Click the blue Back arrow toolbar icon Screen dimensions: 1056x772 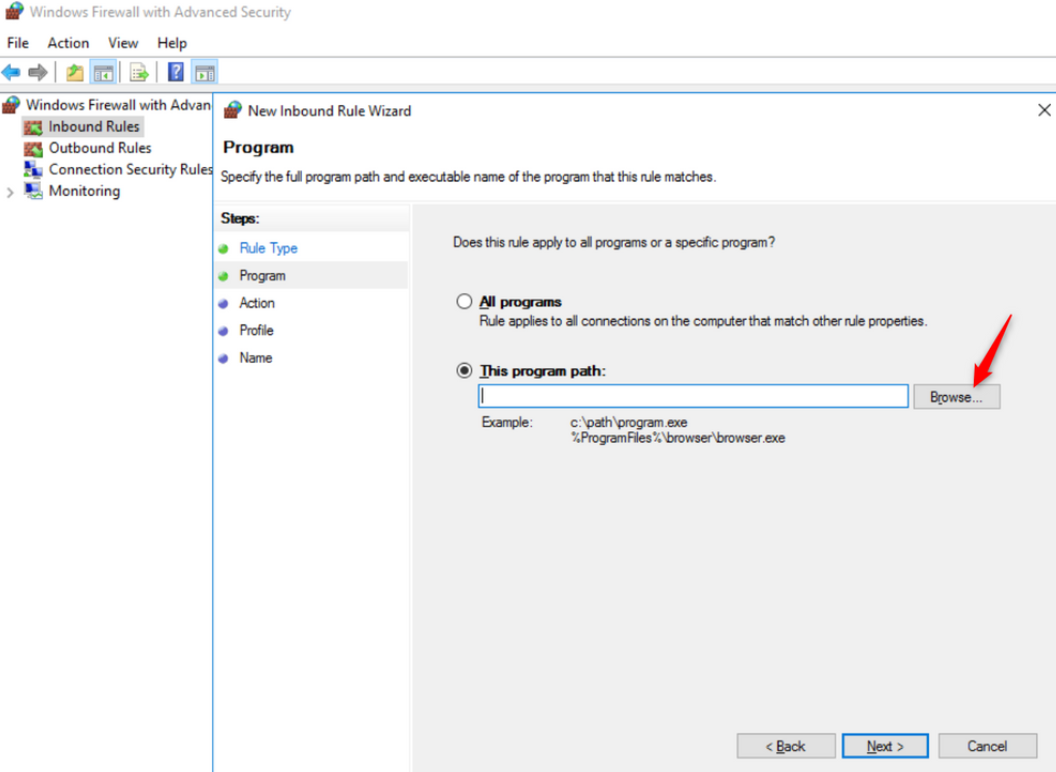pyautogui.click(x=11, y=72)
